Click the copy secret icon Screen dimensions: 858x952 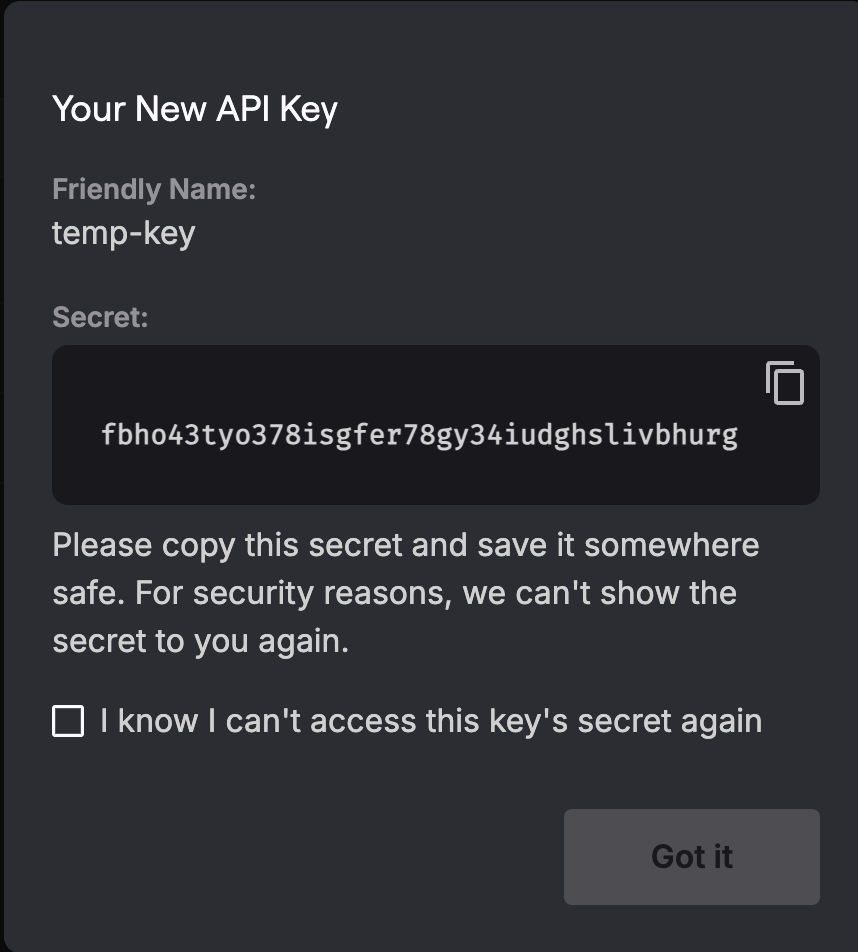(x=785, y=383)
